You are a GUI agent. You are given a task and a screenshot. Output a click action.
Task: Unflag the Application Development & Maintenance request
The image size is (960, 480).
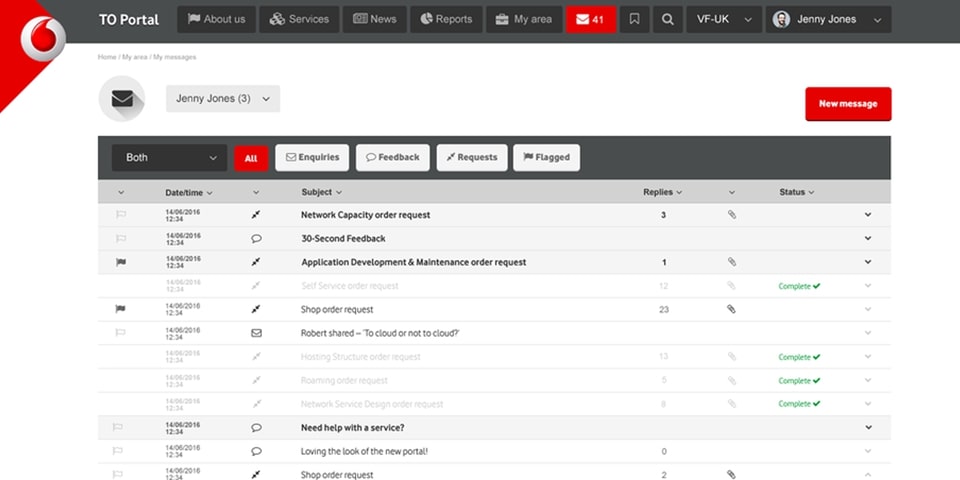coord(121,262)
